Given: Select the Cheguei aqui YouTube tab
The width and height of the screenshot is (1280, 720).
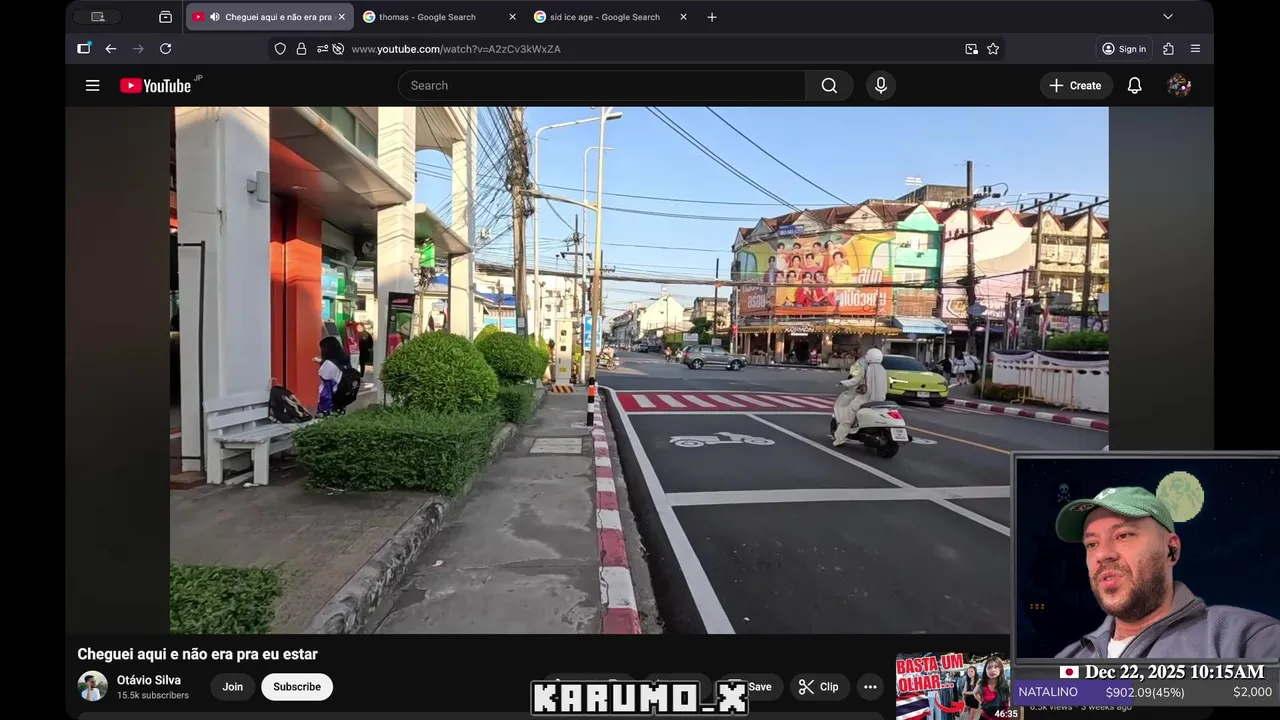Looking at the screenshot, I should (270, 17).
